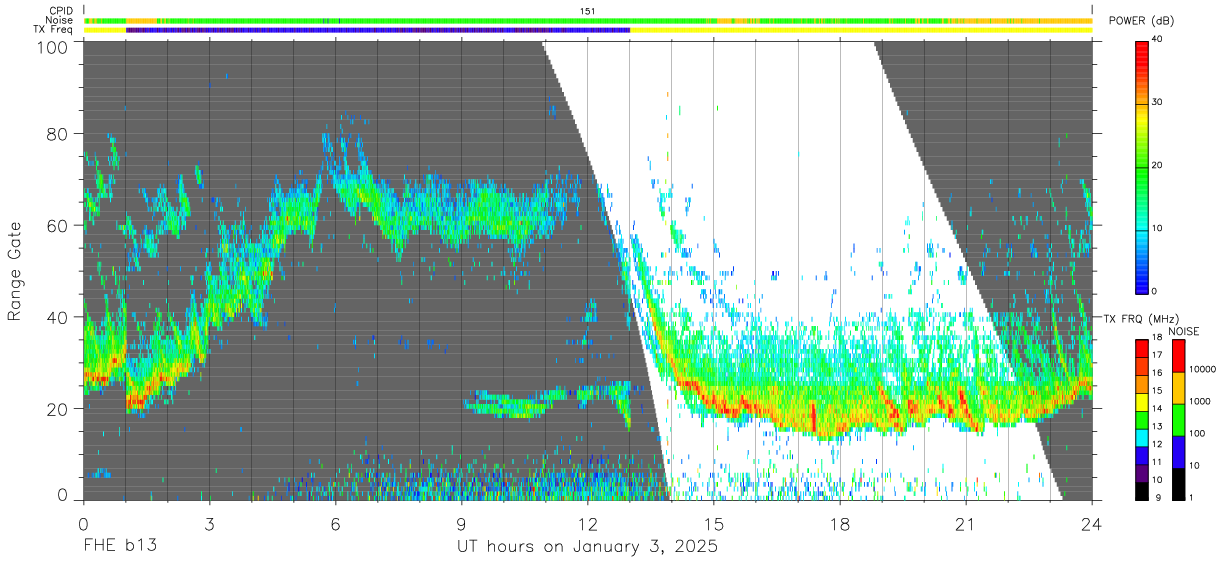
Task: Click the x-axis tick label '18'
Action: pyautogui.click(x=839, y=523)
